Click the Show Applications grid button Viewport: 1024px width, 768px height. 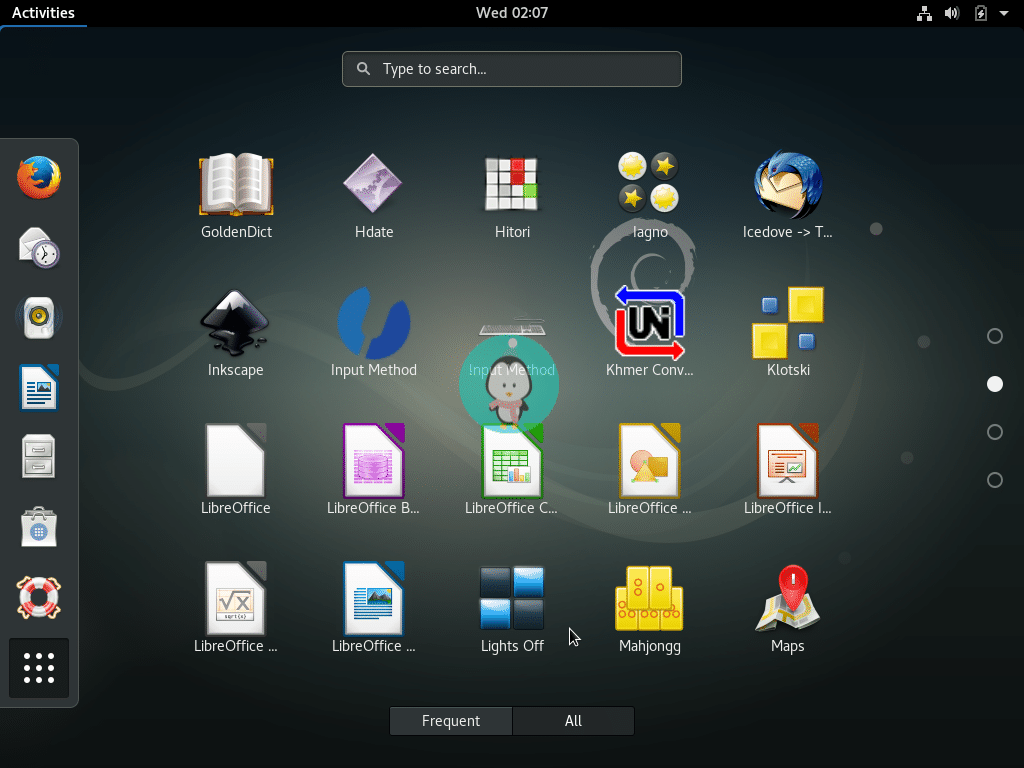pyautogui.click(x=39, y=668)
